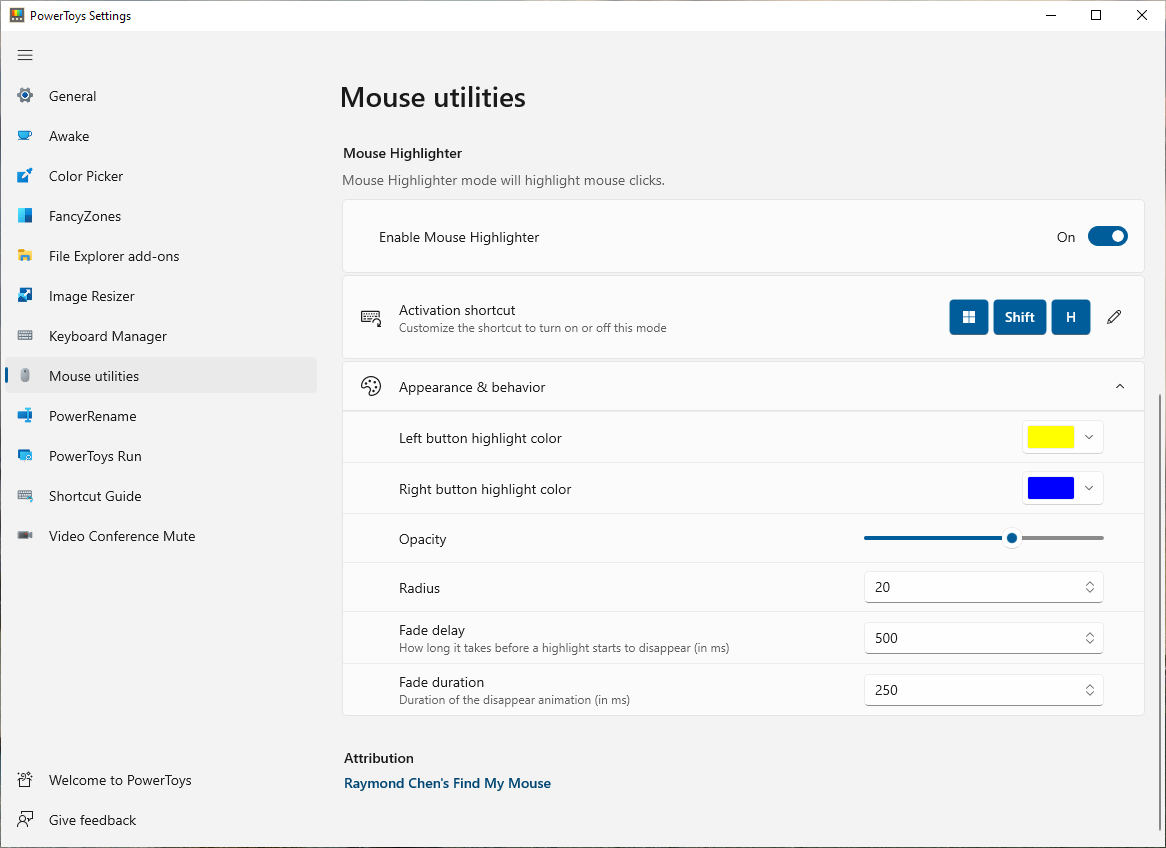Click the Opacity slider thumb
Screen dimensions: 1166x848
click(x=1011, y=538)
